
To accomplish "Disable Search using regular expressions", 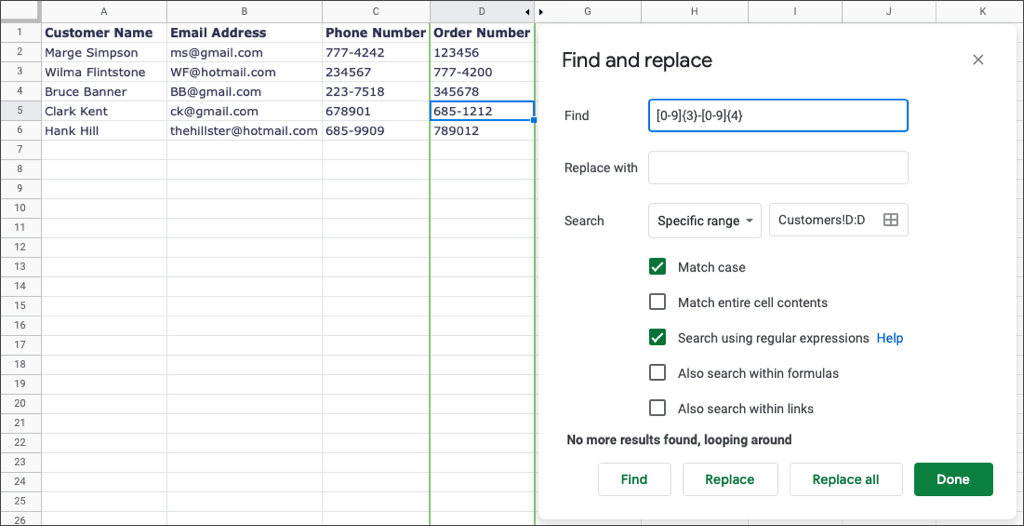I will [x=657, y=338].
